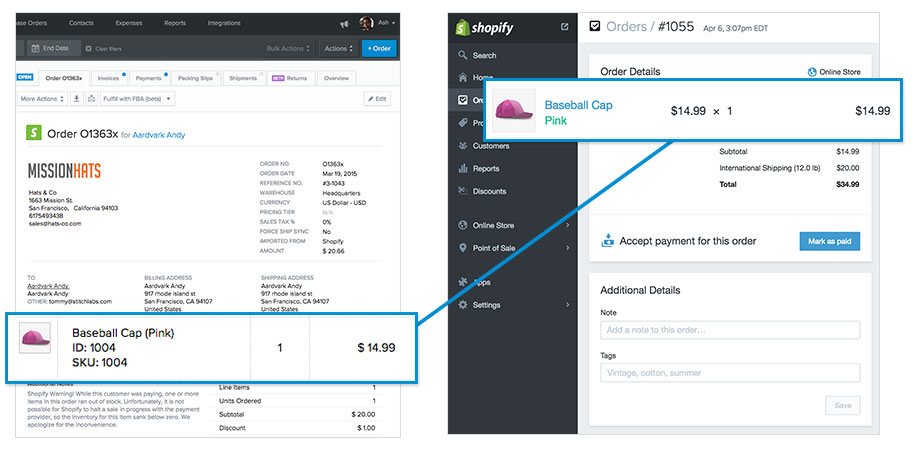Click the Settings gear icon in Shopify sidebar

click(x=463, y=305)
